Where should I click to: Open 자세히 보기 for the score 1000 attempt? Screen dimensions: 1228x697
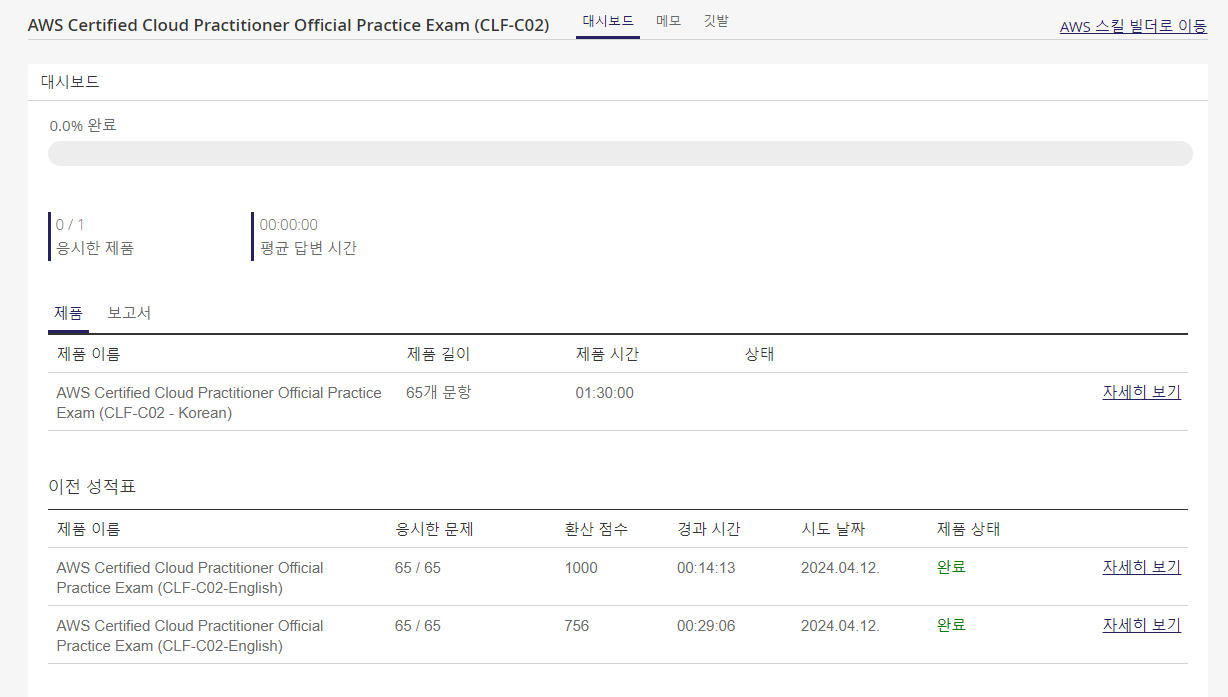point(1141,567)
